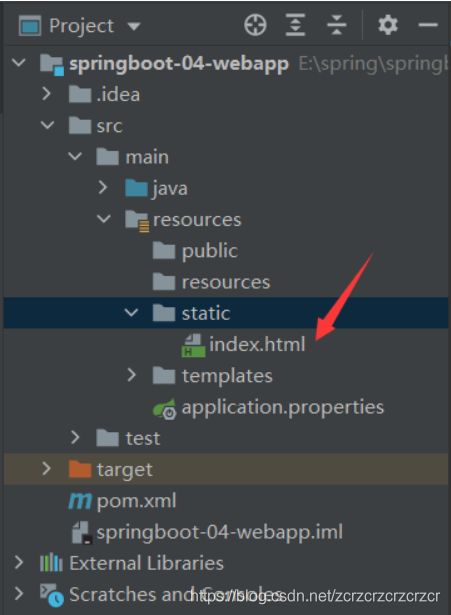Expand Scratches and Consoles node
Image resolution: width=451 pixels, height=615 pixels.
19,593
